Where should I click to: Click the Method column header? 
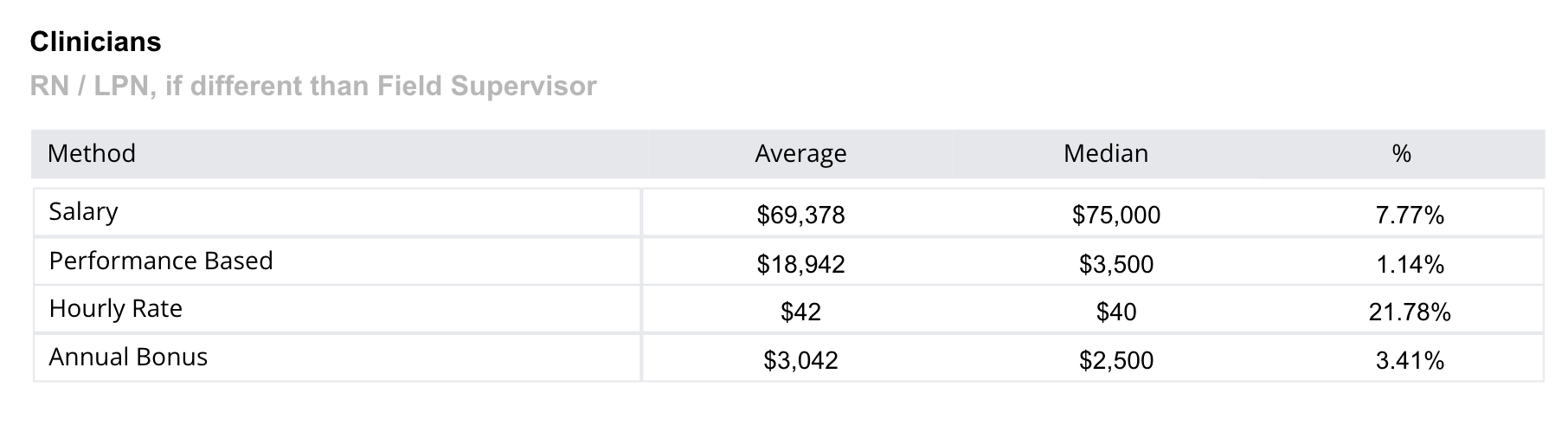click(92, 154)
